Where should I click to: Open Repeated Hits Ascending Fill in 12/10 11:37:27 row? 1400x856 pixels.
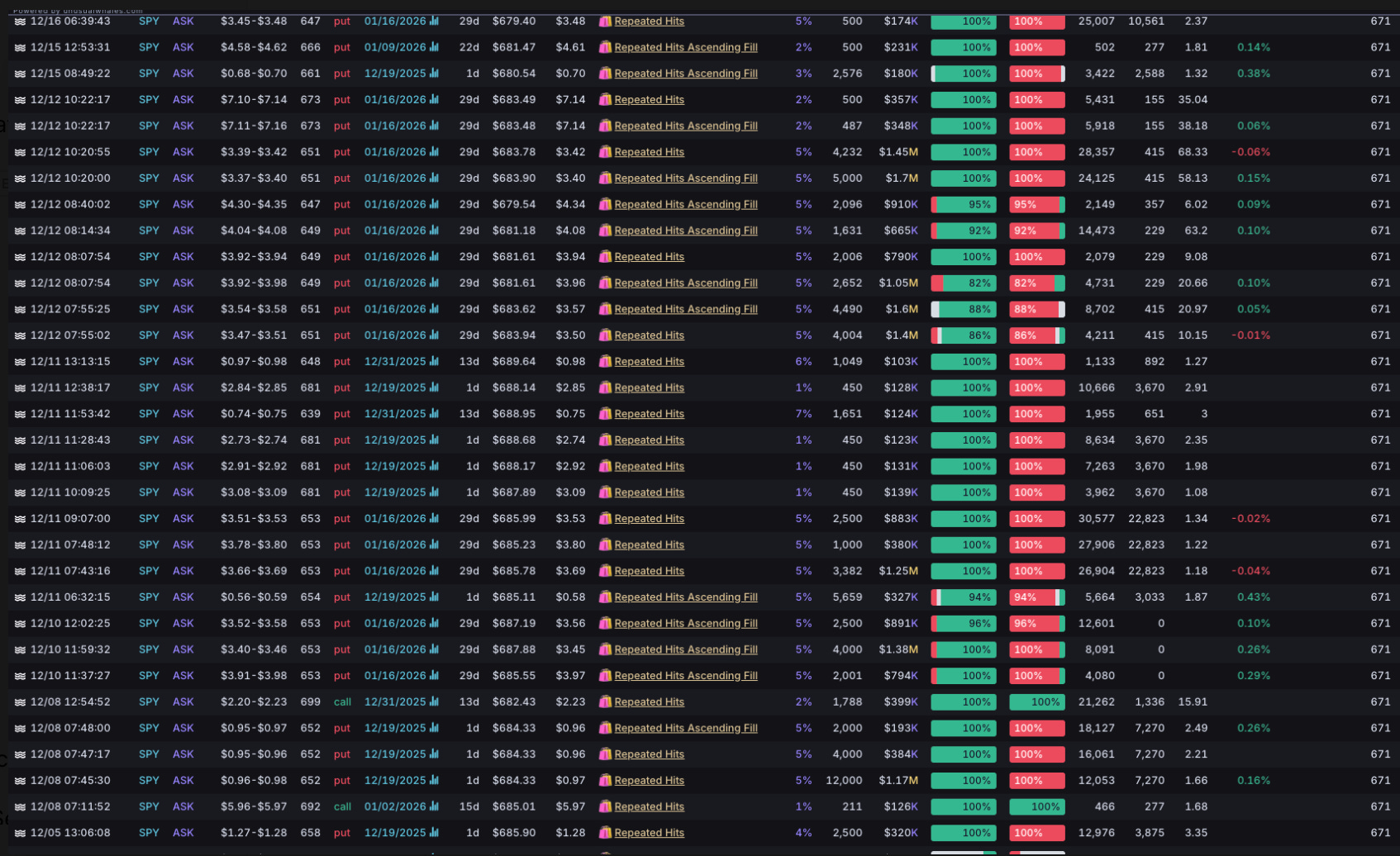pyautogui.click(x=685, y=676)
